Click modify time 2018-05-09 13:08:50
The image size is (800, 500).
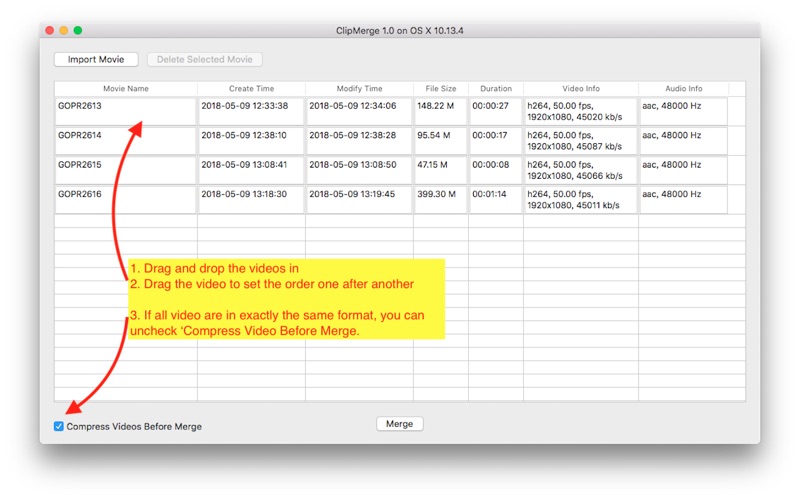[359, 170]
